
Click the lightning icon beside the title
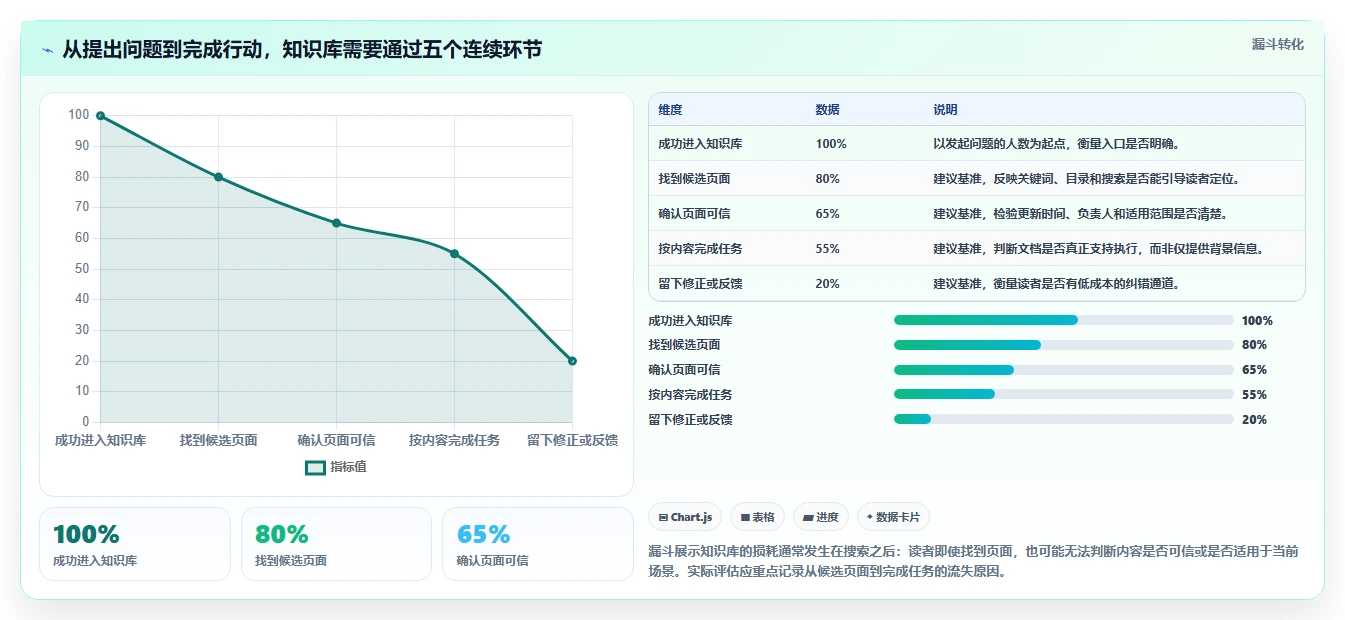pos(48,50)
